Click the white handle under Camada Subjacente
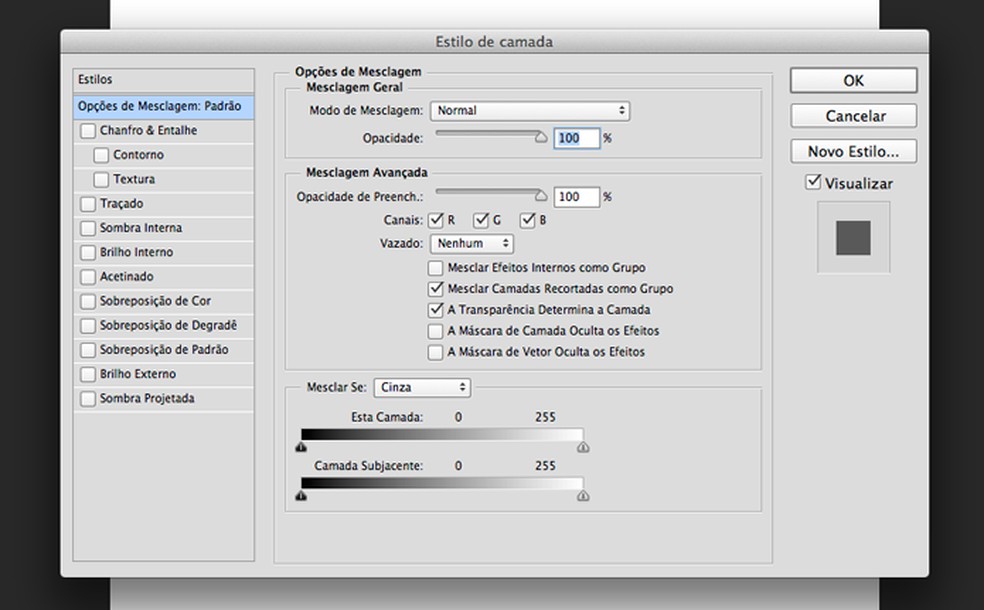Viewport: 984px width, 610px height. 583,496
